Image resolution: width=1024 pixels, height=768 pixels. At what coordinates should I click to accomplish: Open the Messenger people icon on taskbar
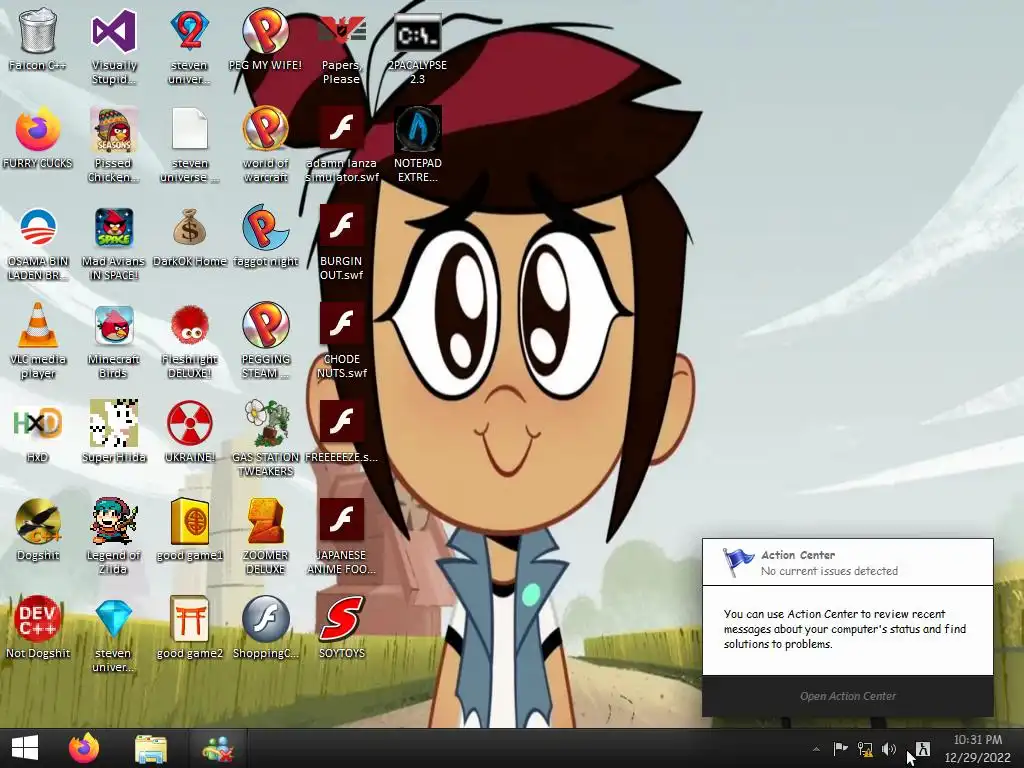(218, 748)
